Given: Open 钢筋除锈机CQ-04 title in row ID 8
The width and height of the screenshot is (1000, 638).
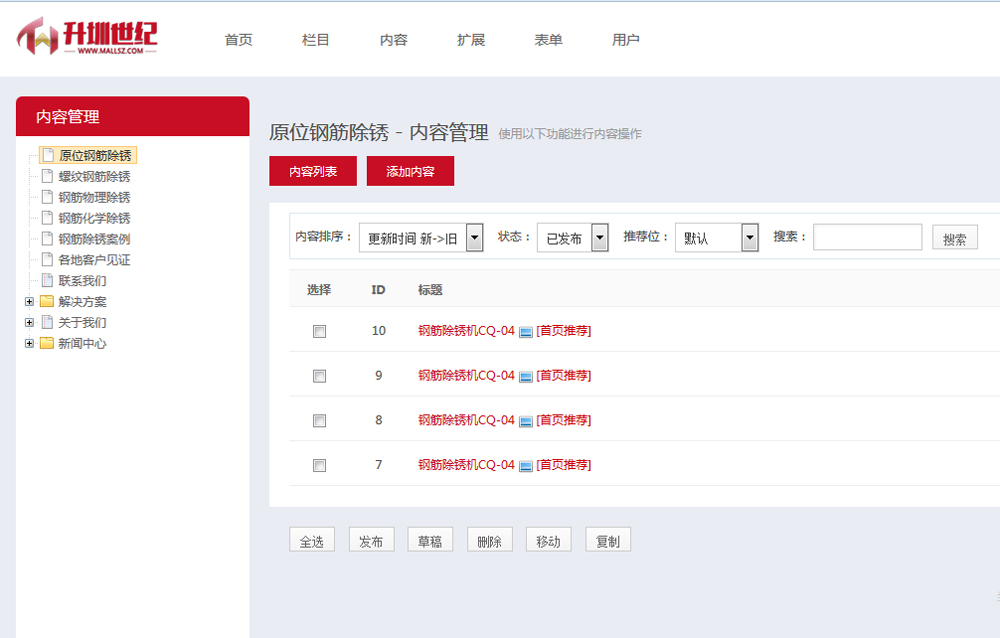Looking at the screenshot, I should pos(466,420).
